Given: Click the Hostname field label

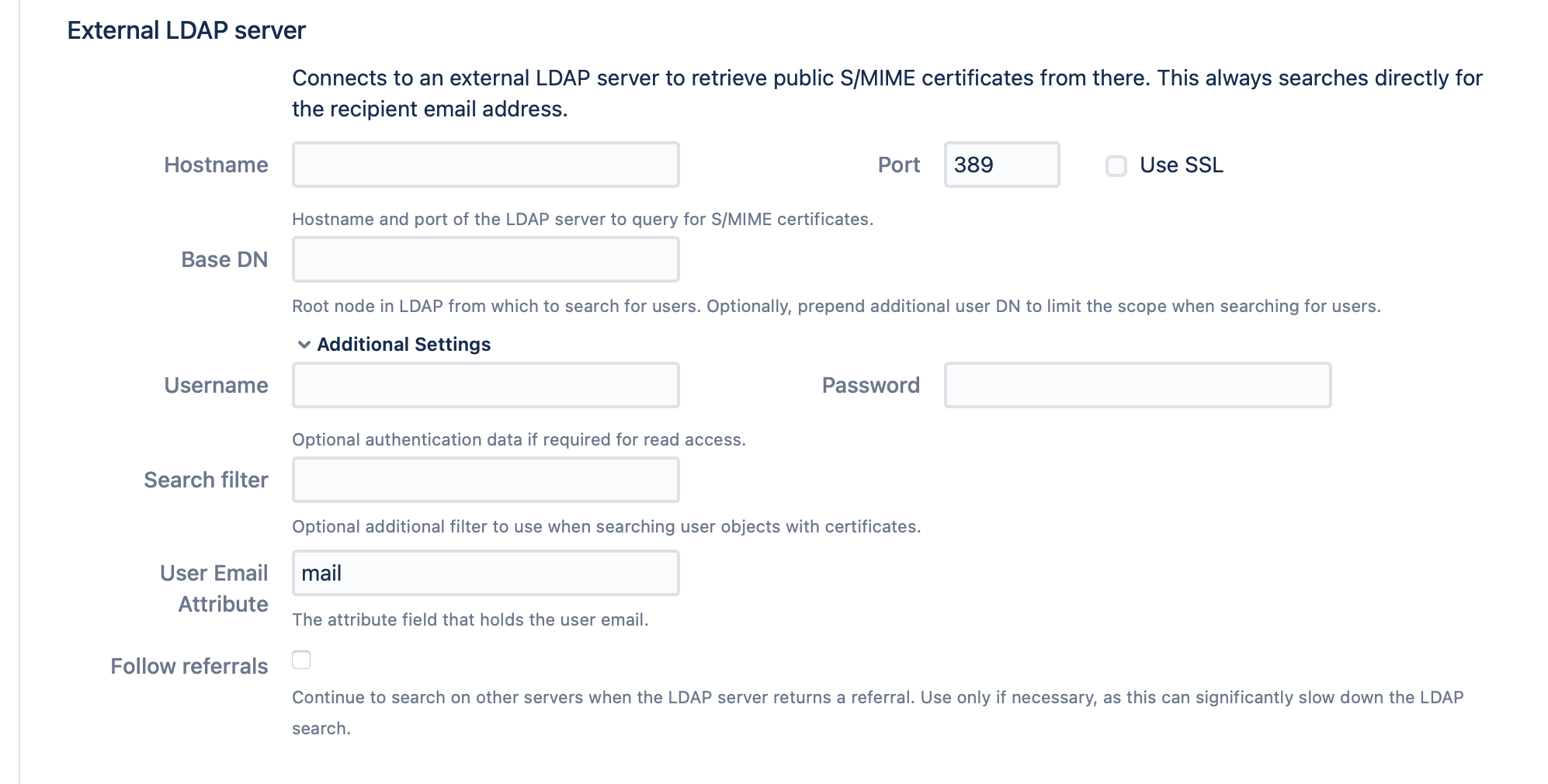Looking at the screenshot, I should point(216,165).
